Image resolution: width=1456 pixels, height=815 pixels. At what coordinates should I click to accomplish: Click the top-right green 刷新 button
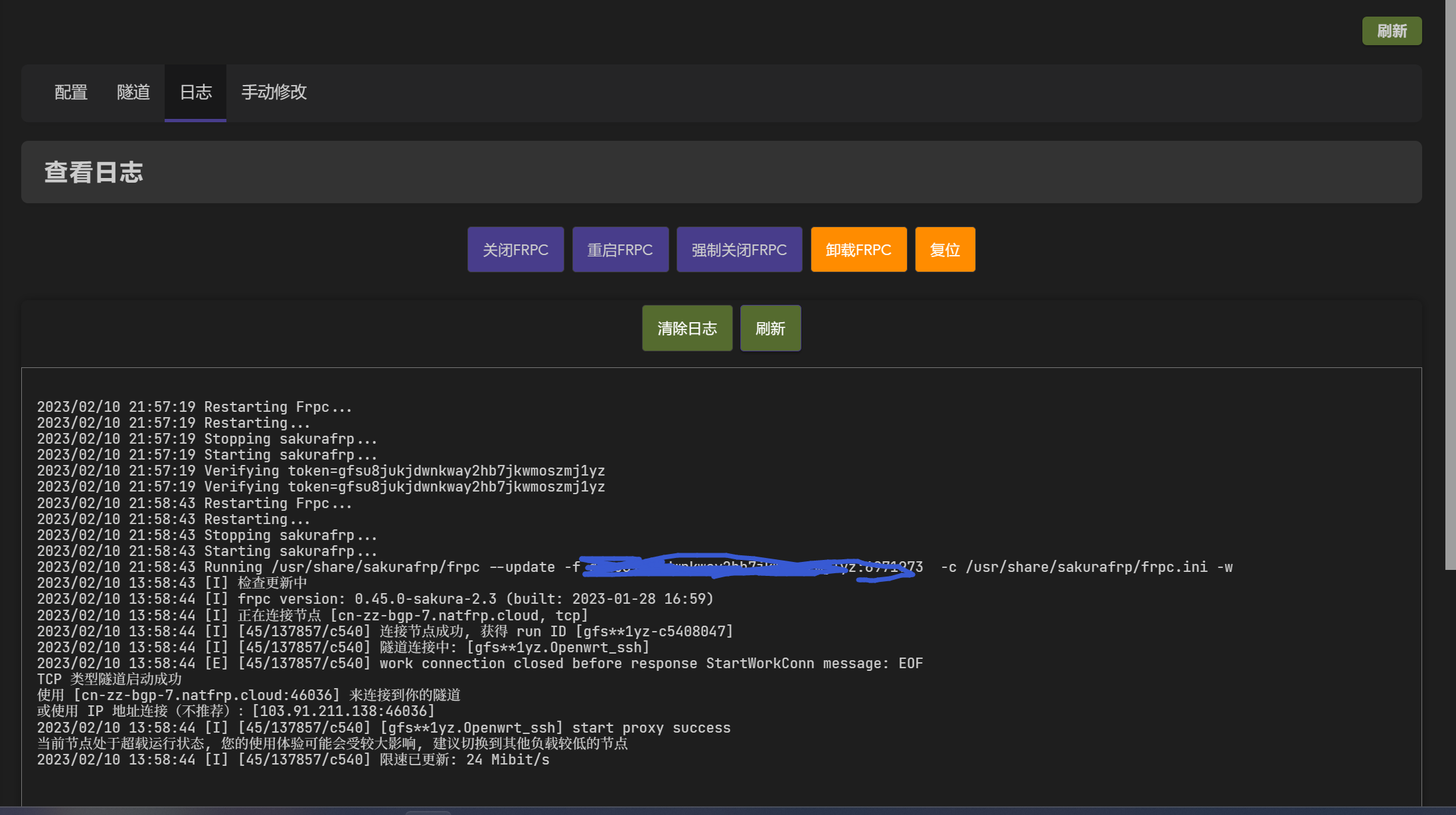coord(1392,31)
